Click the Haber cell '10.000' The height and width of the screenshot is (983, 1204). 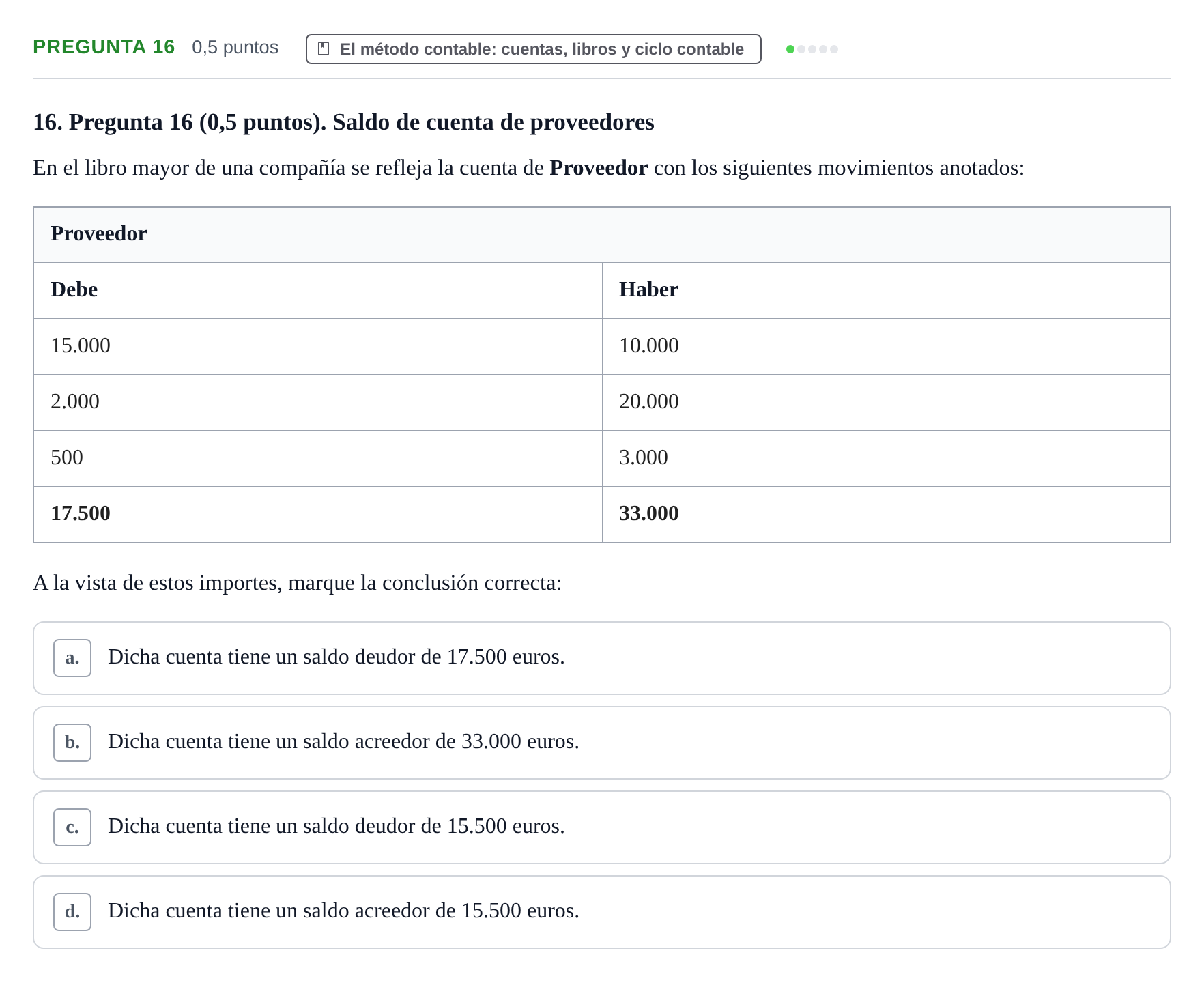(887, 347)
